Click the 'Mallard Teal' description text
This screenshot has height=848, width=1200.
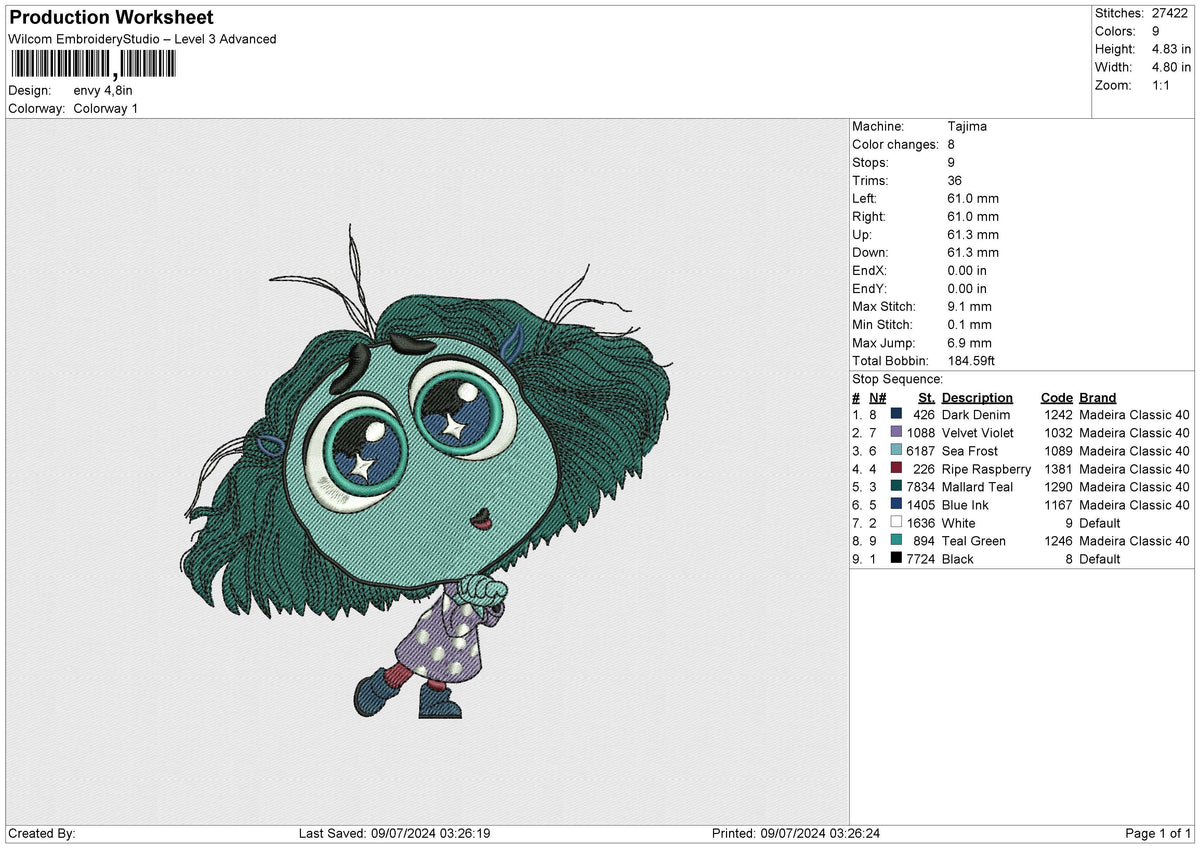point(977,486)
